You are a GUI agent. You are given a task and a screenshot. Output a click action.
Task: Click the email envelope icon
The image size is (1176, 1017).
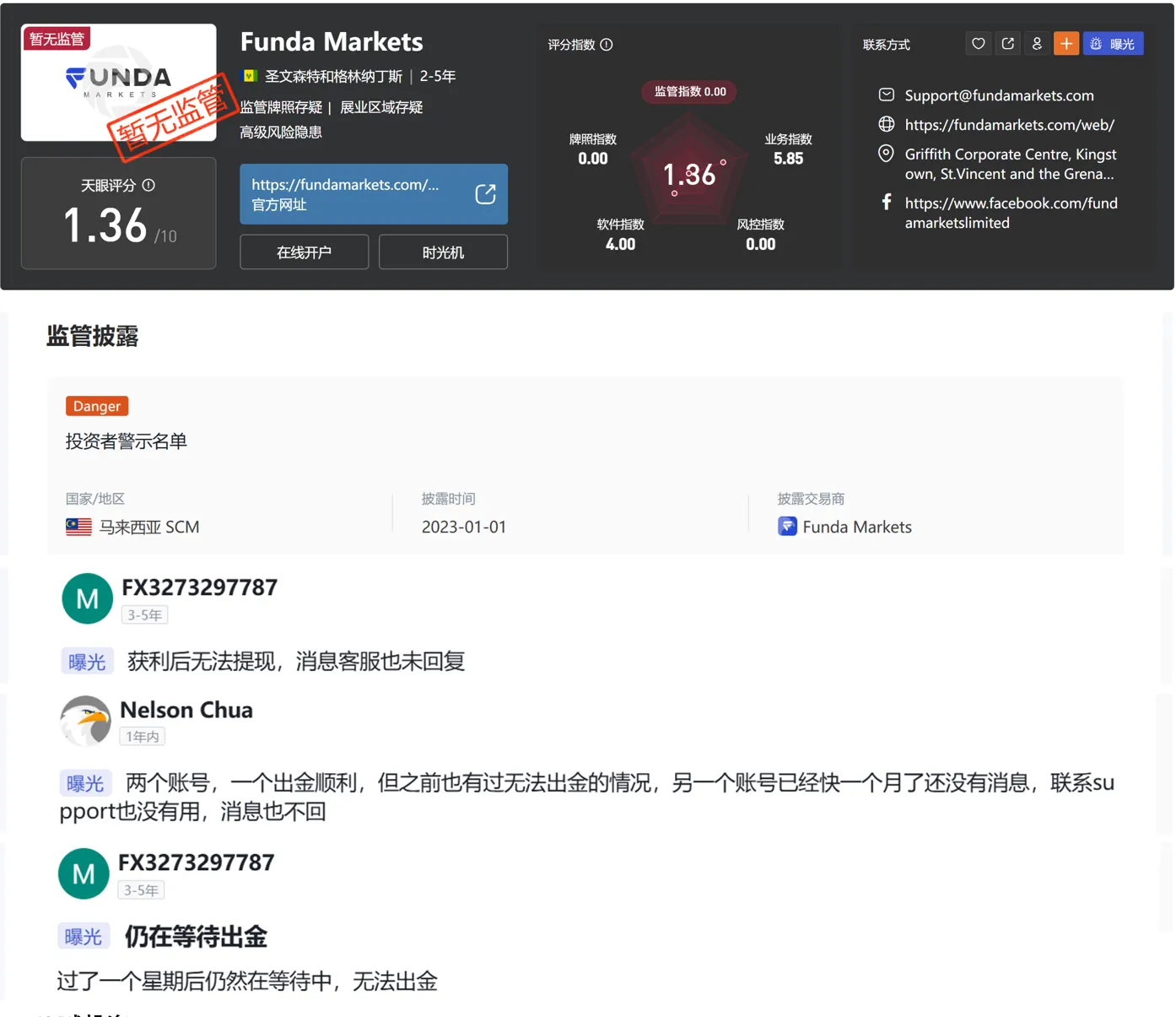click(x=886, y=95)
